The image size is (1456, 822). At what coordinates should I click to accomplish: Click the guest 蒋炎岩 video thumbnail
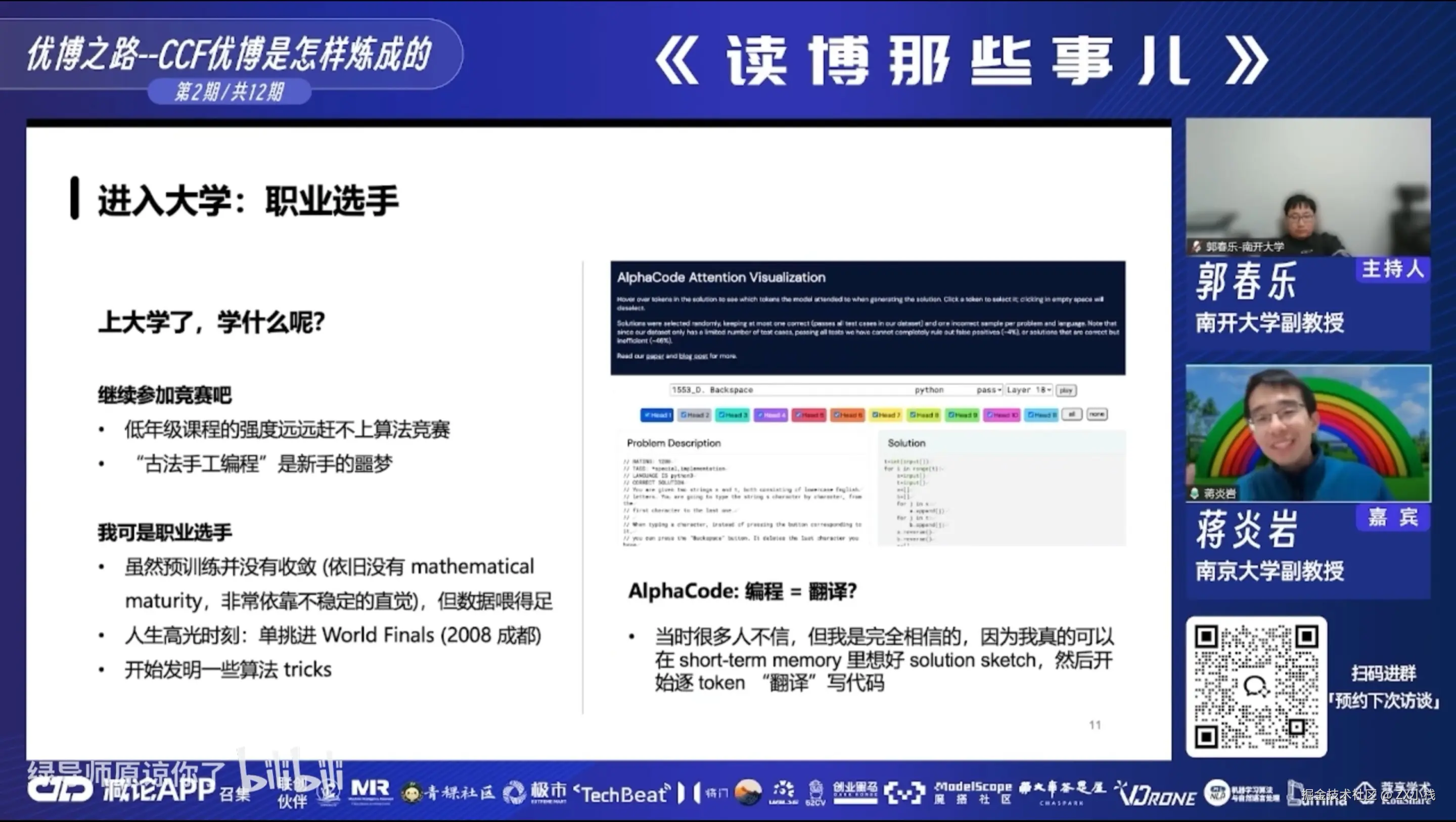(1308, 433)
